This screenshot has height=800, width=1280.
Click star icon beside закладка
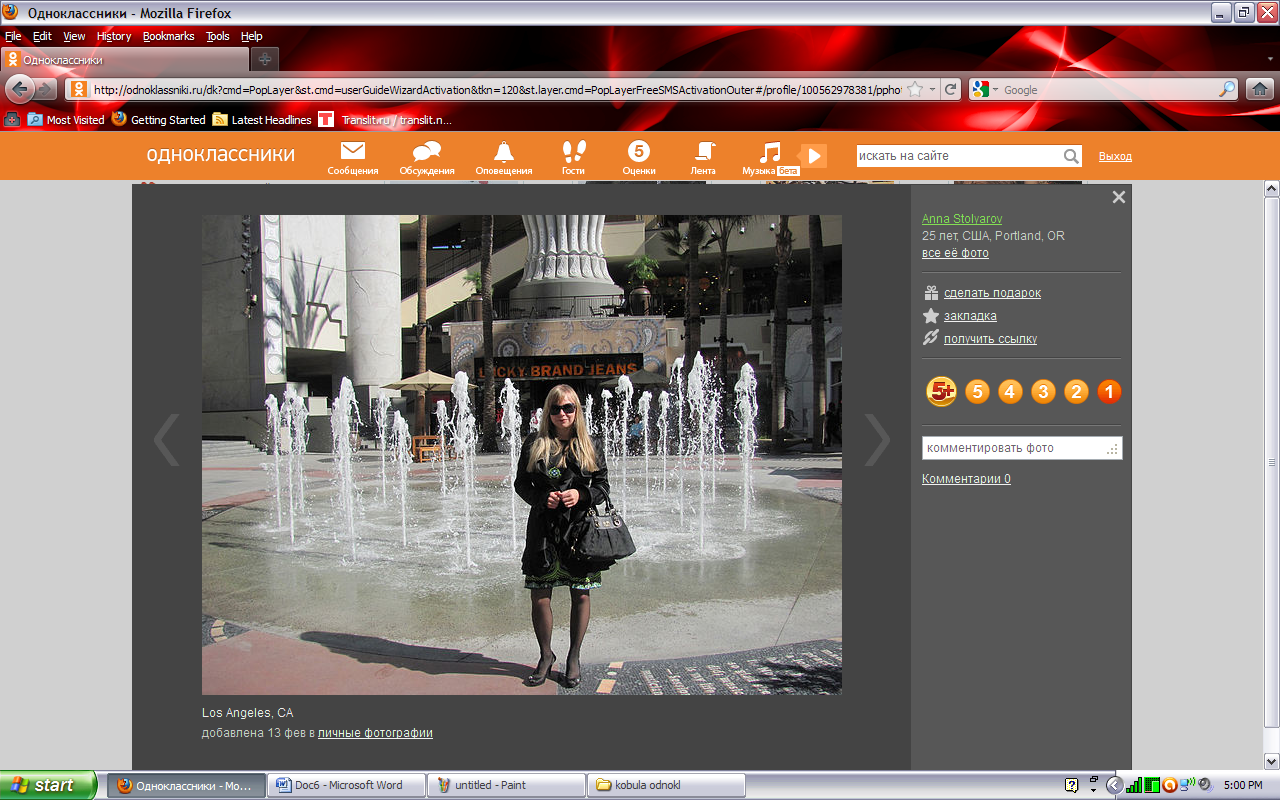[931, 316]
